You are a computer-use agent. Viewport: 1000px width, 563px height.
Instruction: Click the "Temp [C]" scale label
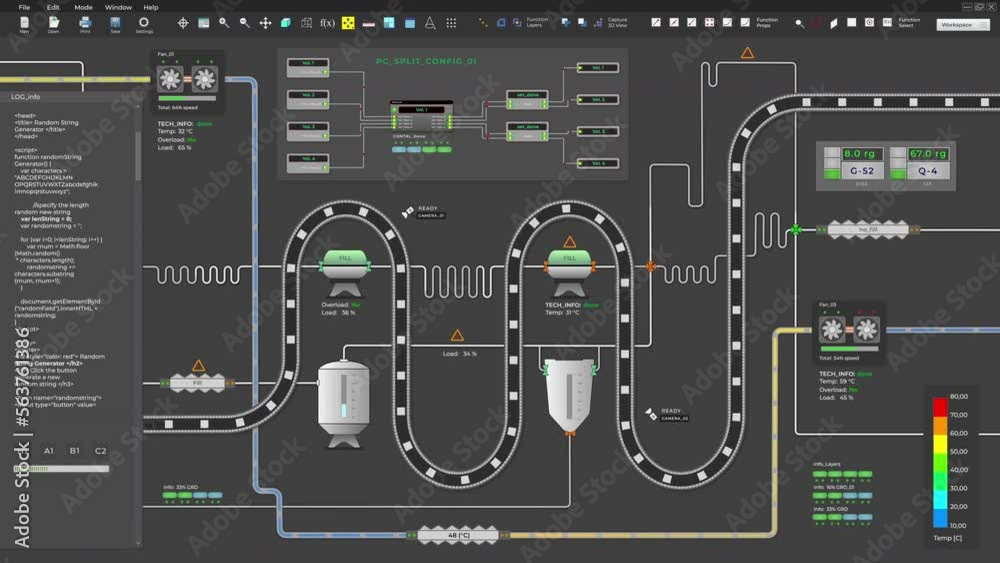pos(948,538)
